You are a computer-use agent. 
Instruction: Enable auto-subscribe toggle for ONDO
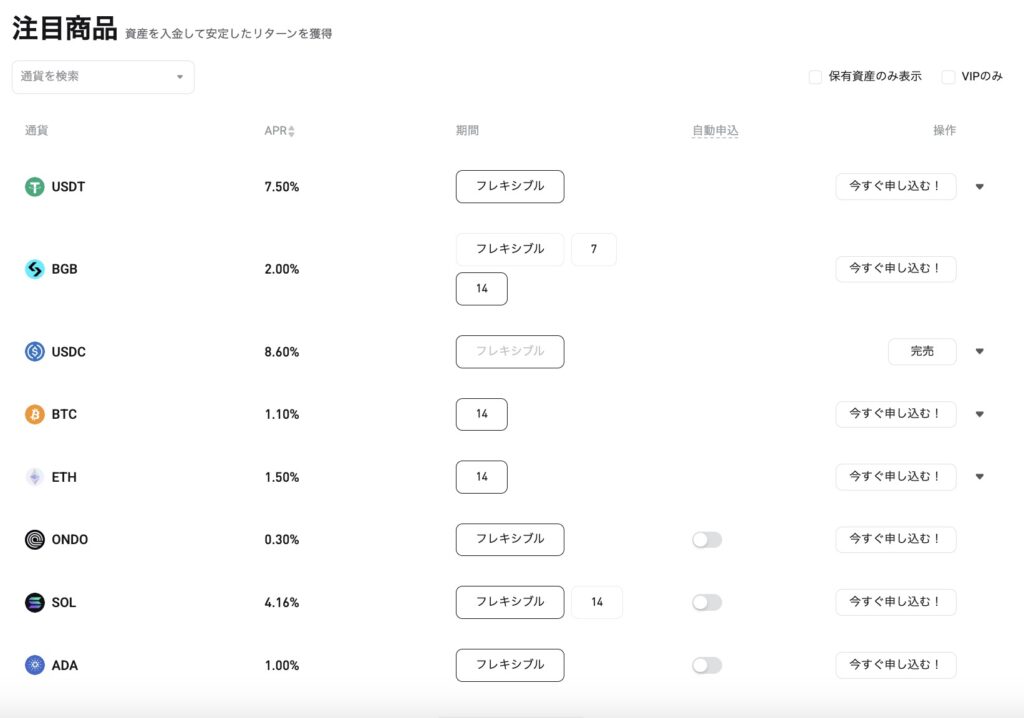click(x=706, y=540)
